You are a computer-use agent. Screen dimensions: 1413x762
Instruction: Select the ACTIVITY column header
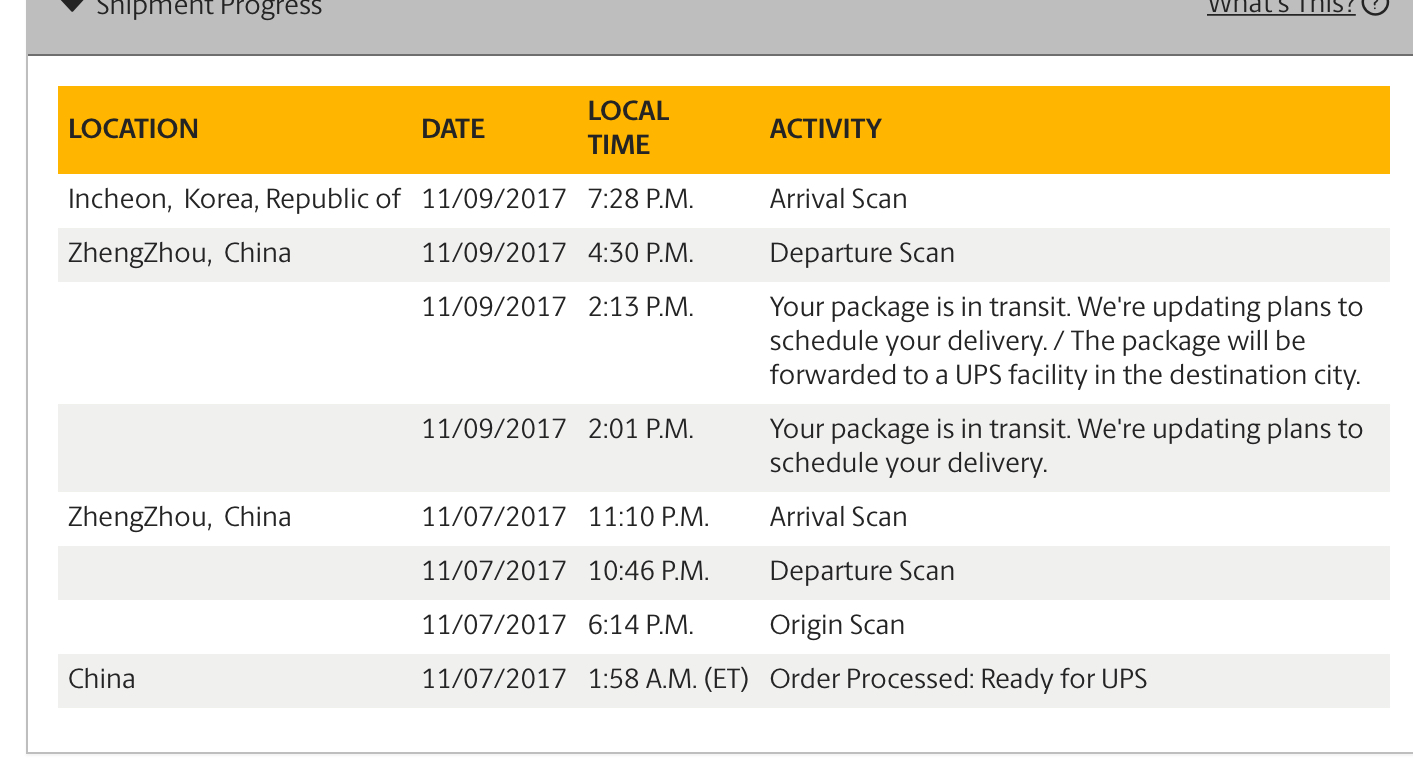click(825, 129)
